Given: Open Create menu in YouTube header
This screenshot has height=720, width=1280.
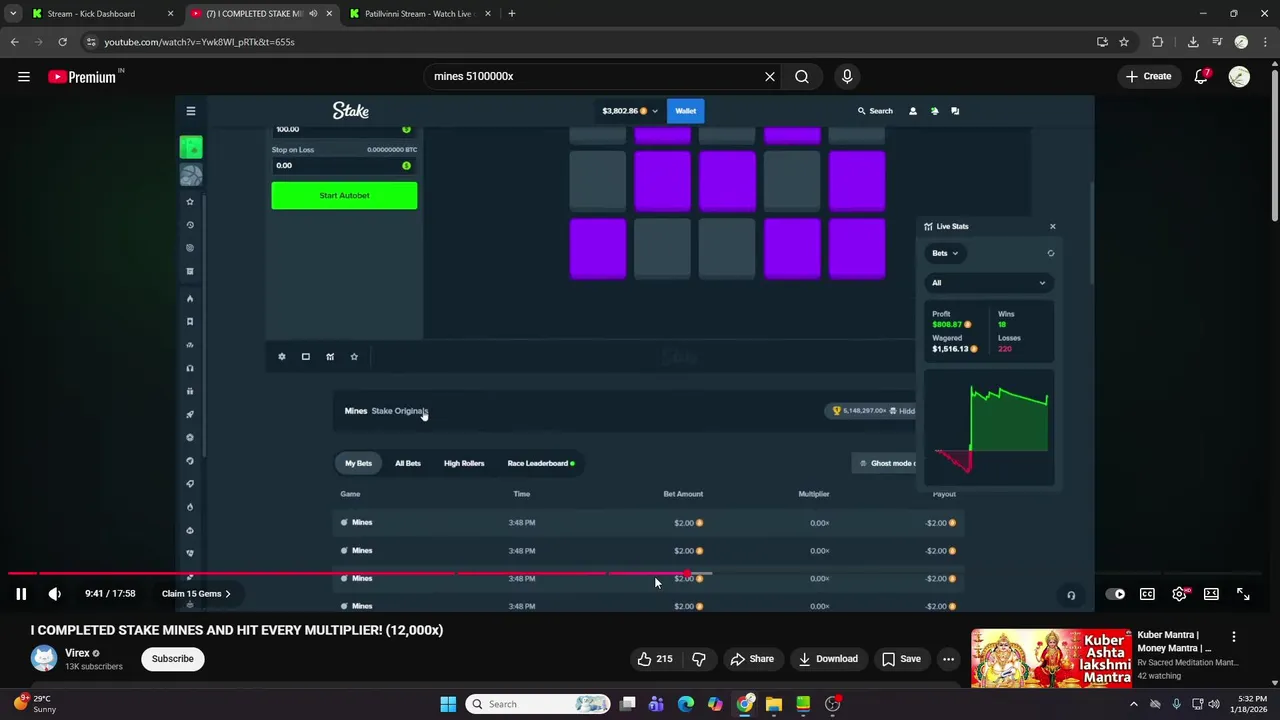Looking at the screenshot, I should click(x=1149, y=76).
